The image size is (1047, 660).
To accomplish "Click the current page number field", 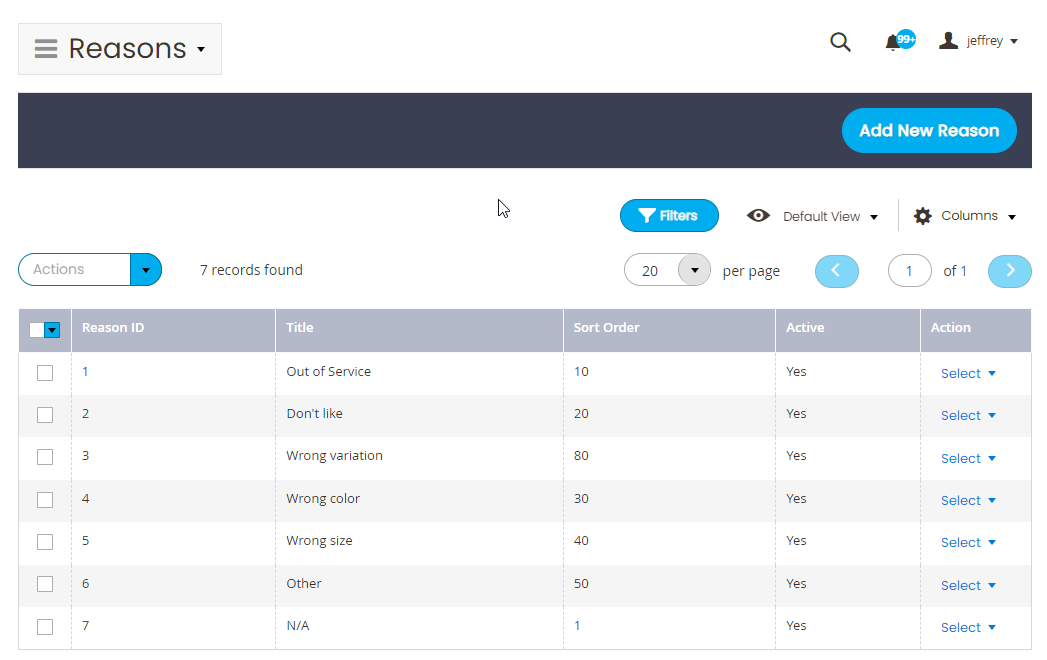I will (909, 271).
